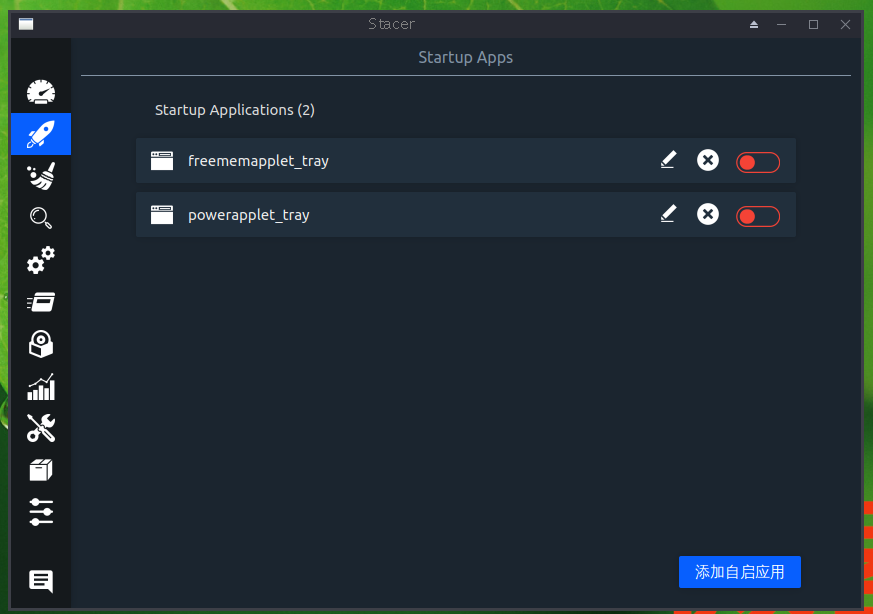Screen dimensions: 873x614
Task: Enable the freememapplet_tray startup toggle
Action: click(x=757, y=162)
